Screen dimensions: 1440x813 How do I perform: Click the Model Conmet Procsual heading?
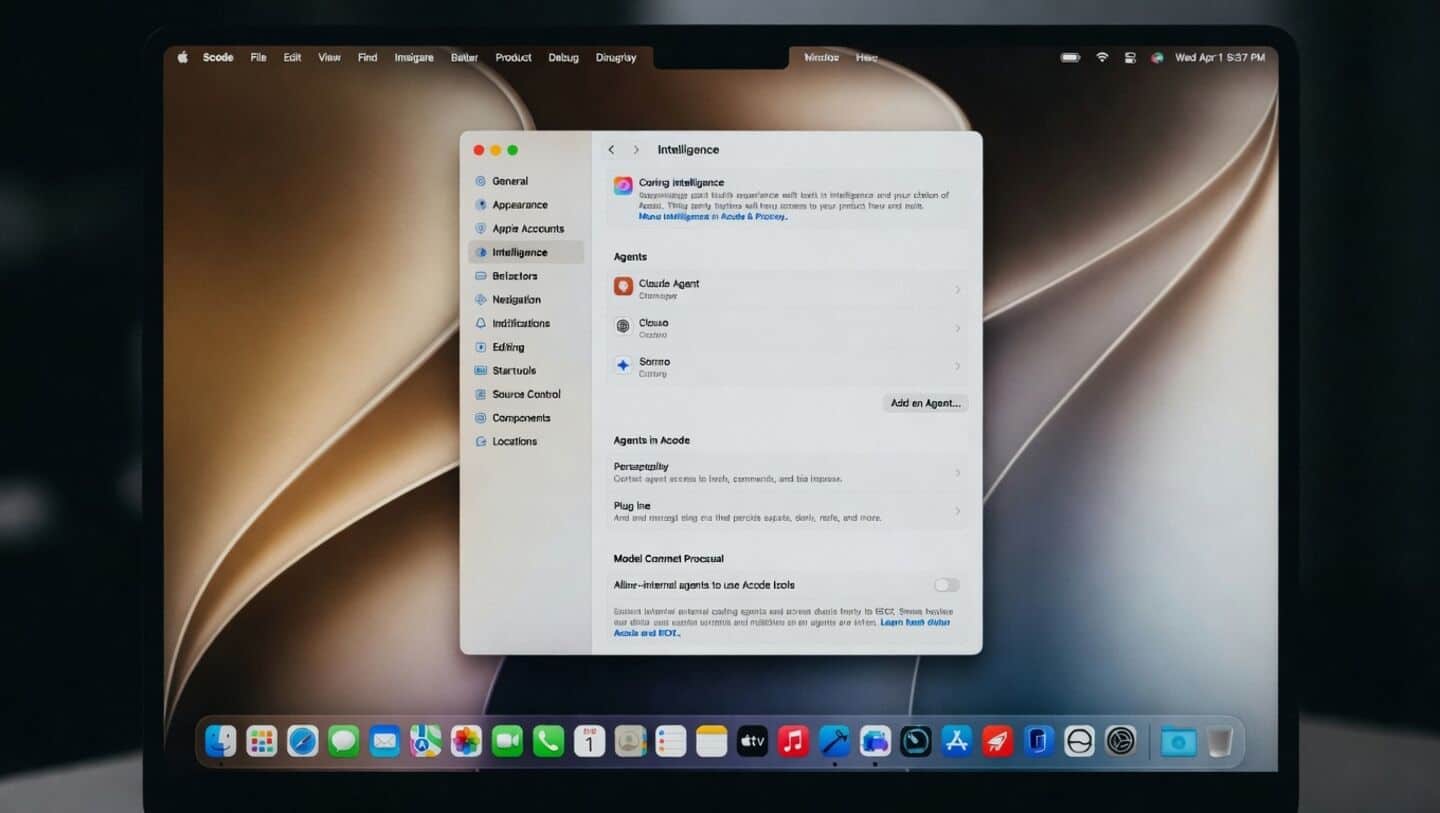[669, 559]
